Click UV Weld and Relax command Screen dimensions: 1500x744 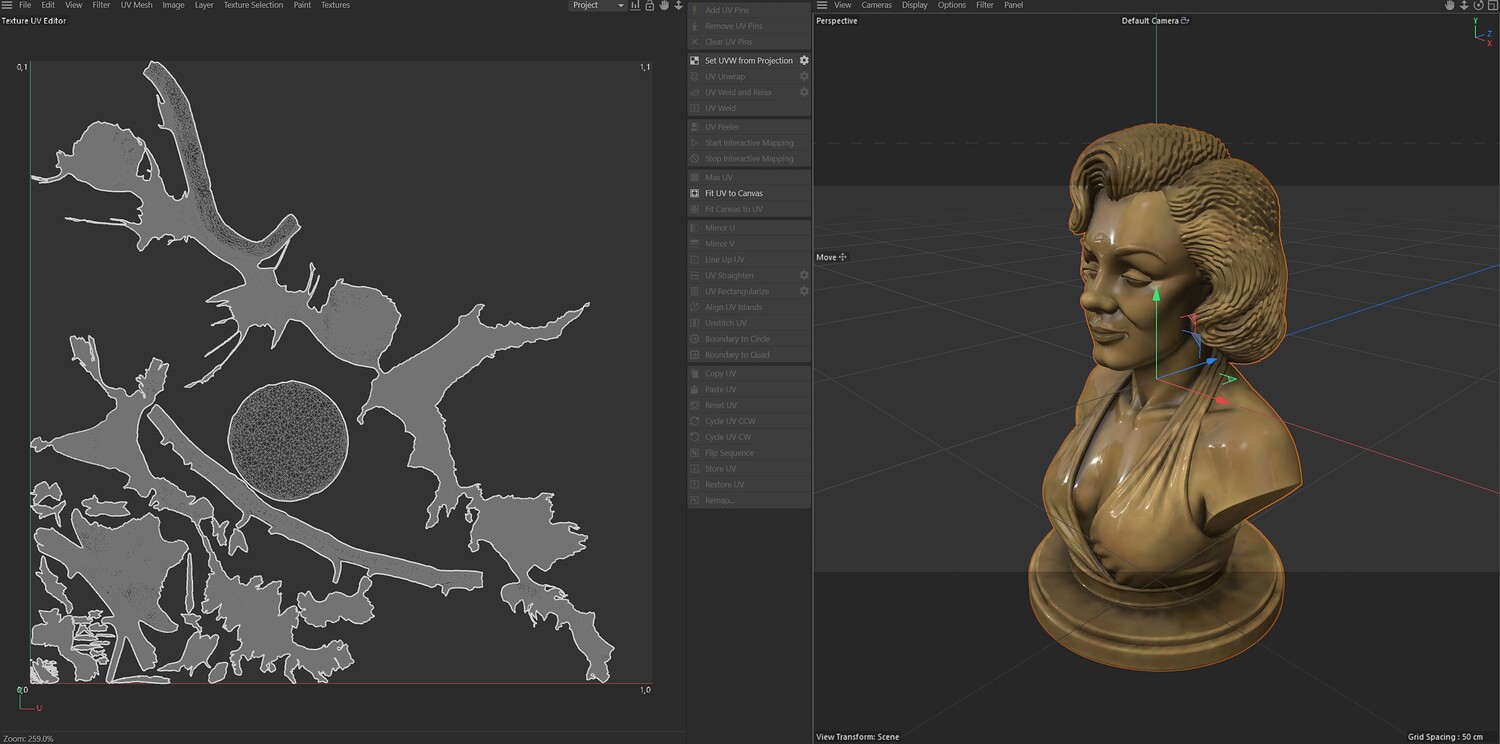742,92
